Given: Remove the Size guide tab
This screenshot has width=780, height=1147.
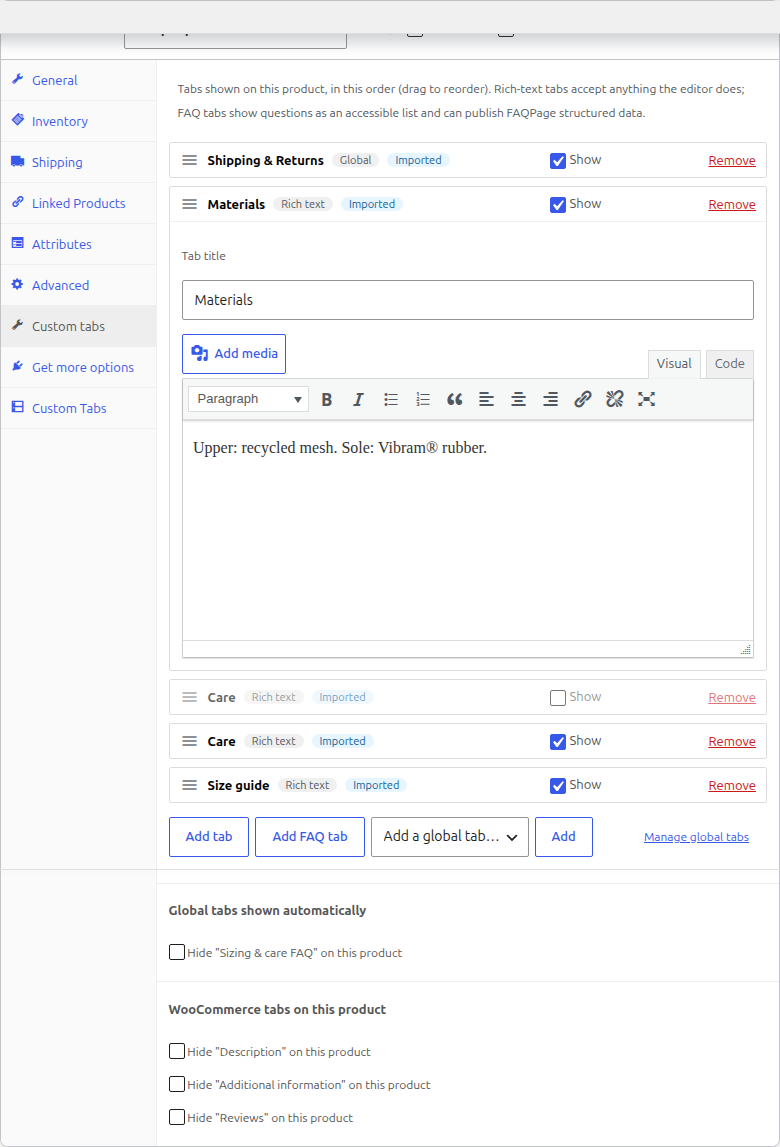Looking at the screenshot, I should click(732, 786).
